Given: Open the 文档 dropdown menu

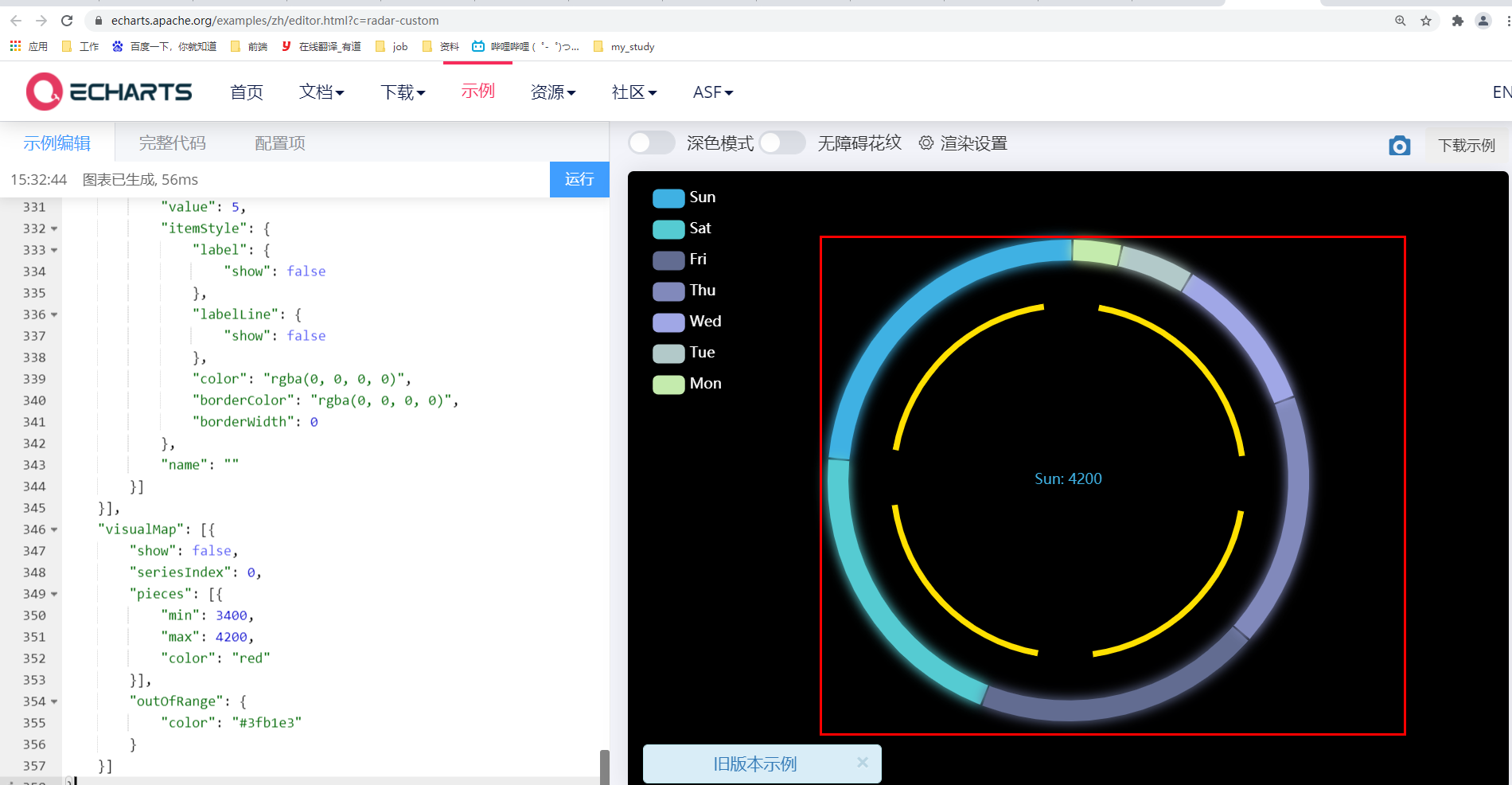Looking at the screenshot, I should 321,92.
